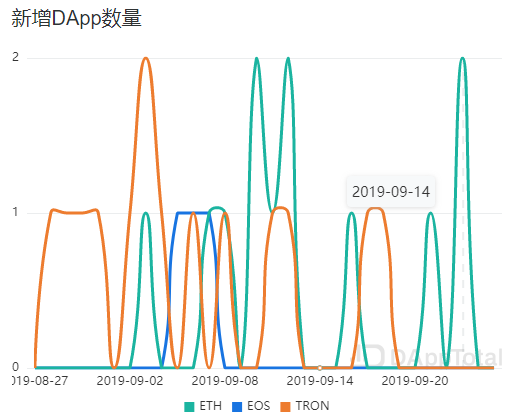The width and height of the screenshot is (513, 420).
Task: Toggle the EOS series in the legend
Action: pos(251,406)
